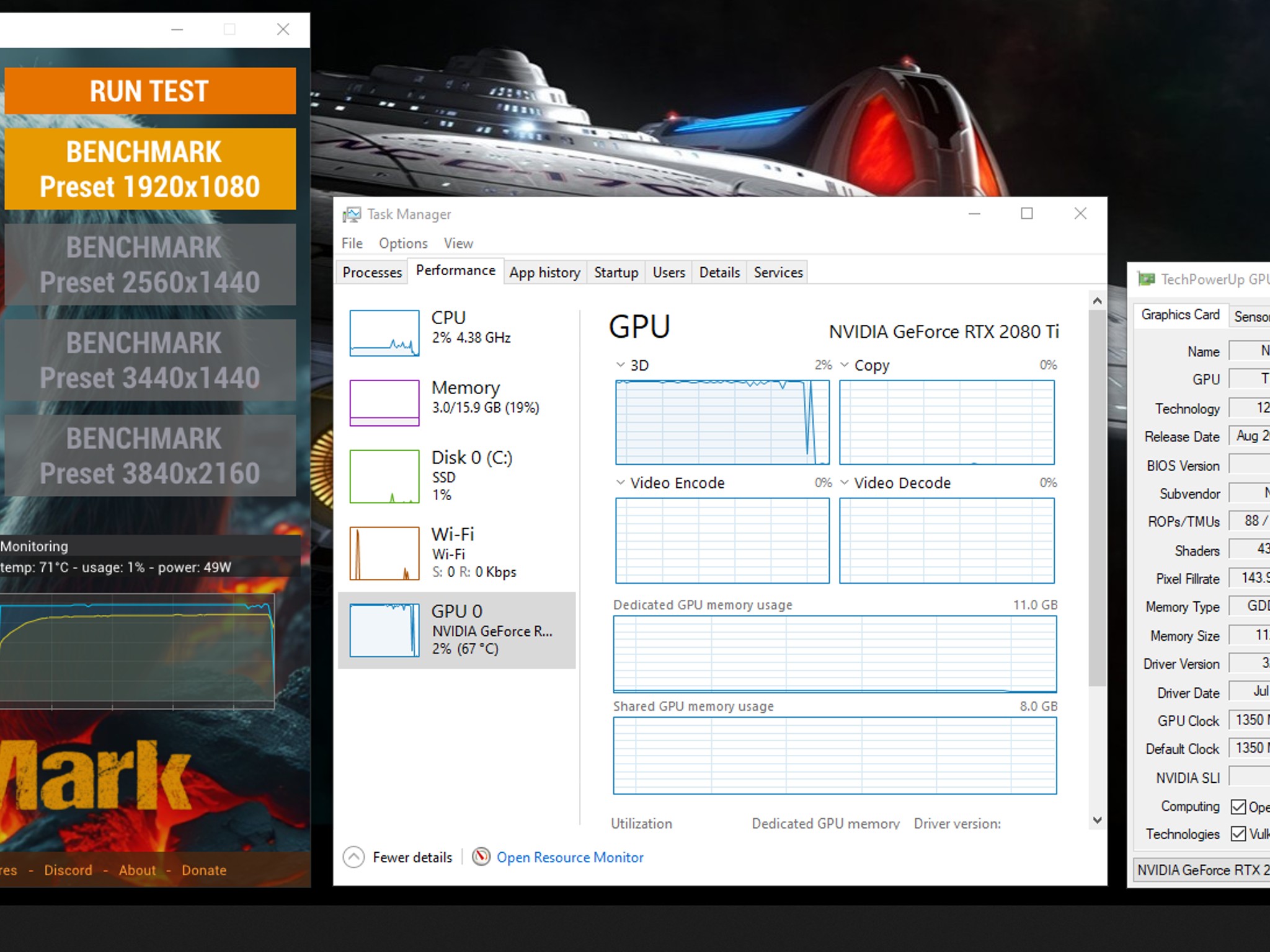Select the Memory usage graph thumbnail

(384, 403)
